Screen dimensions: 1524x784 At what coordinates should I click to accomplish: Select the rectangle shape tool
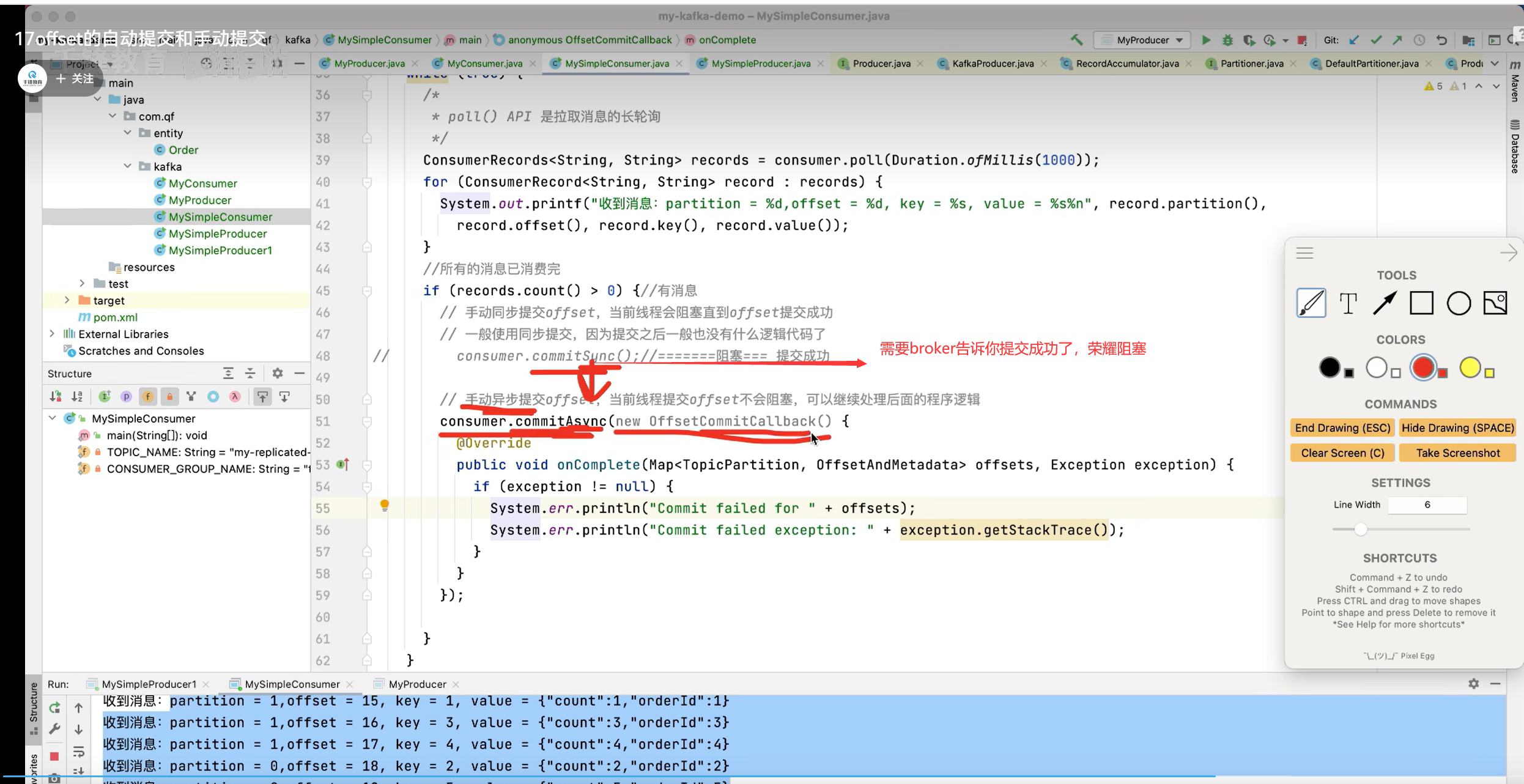pyautogui.click(x=1421, y=303)
